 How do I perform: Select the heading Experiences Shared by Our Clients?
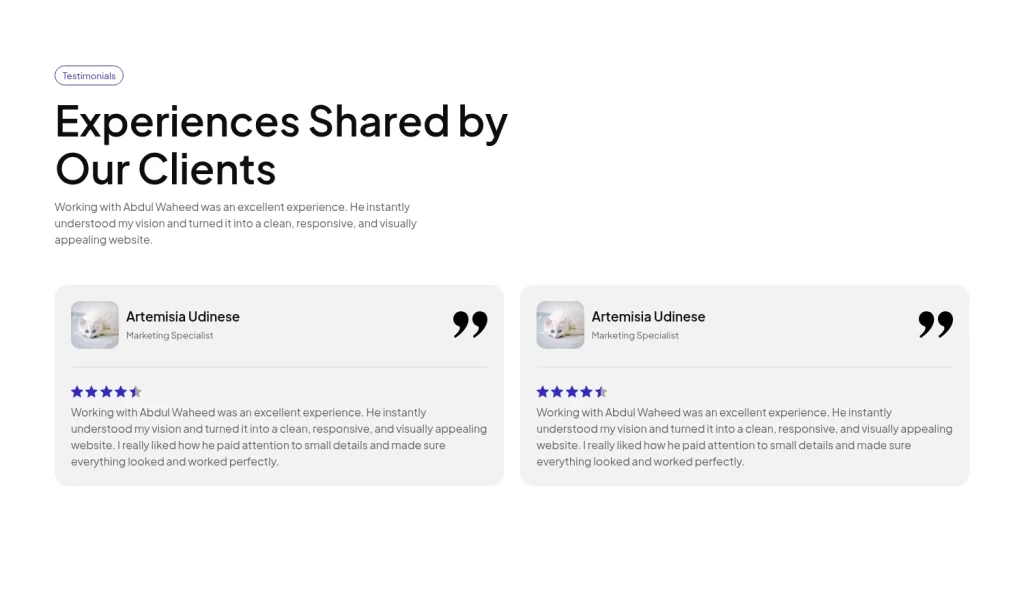281,145
